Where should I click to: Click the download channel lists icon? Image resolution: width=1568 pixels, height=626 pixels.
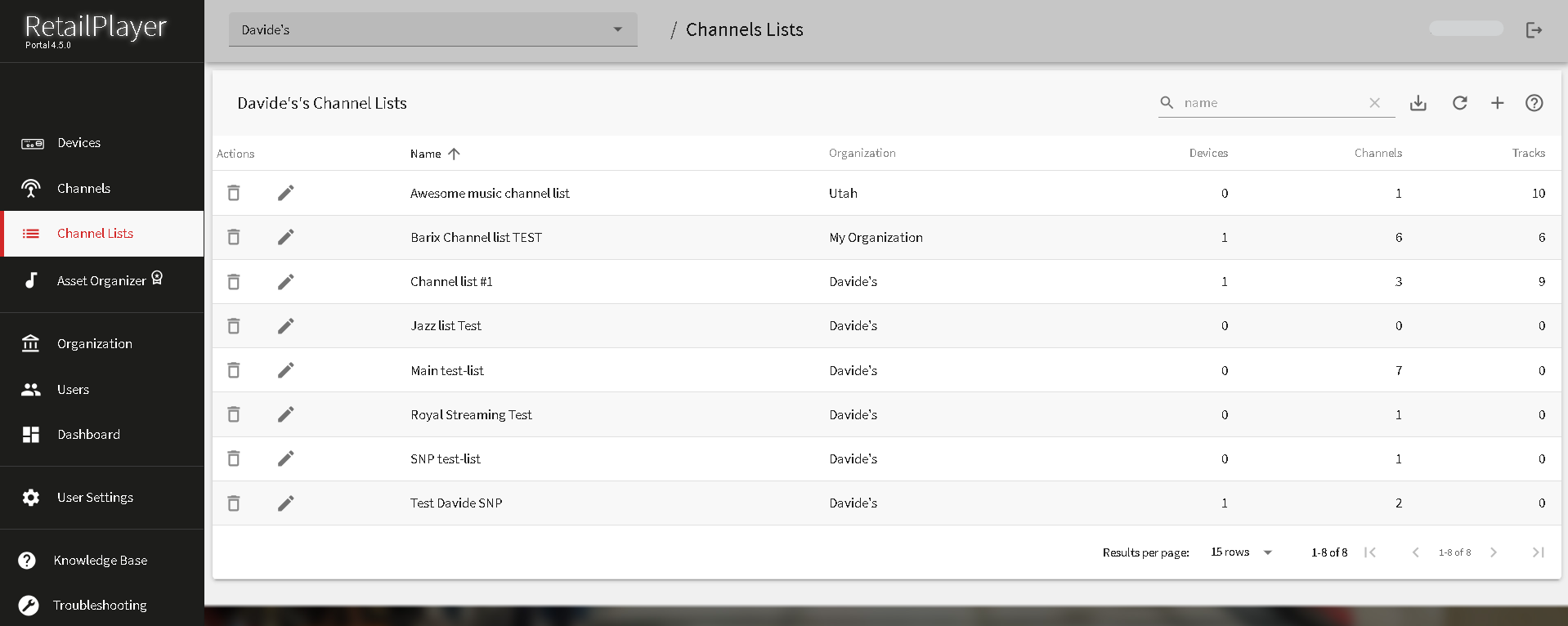pyautogui.click(x=1418, y=103)
